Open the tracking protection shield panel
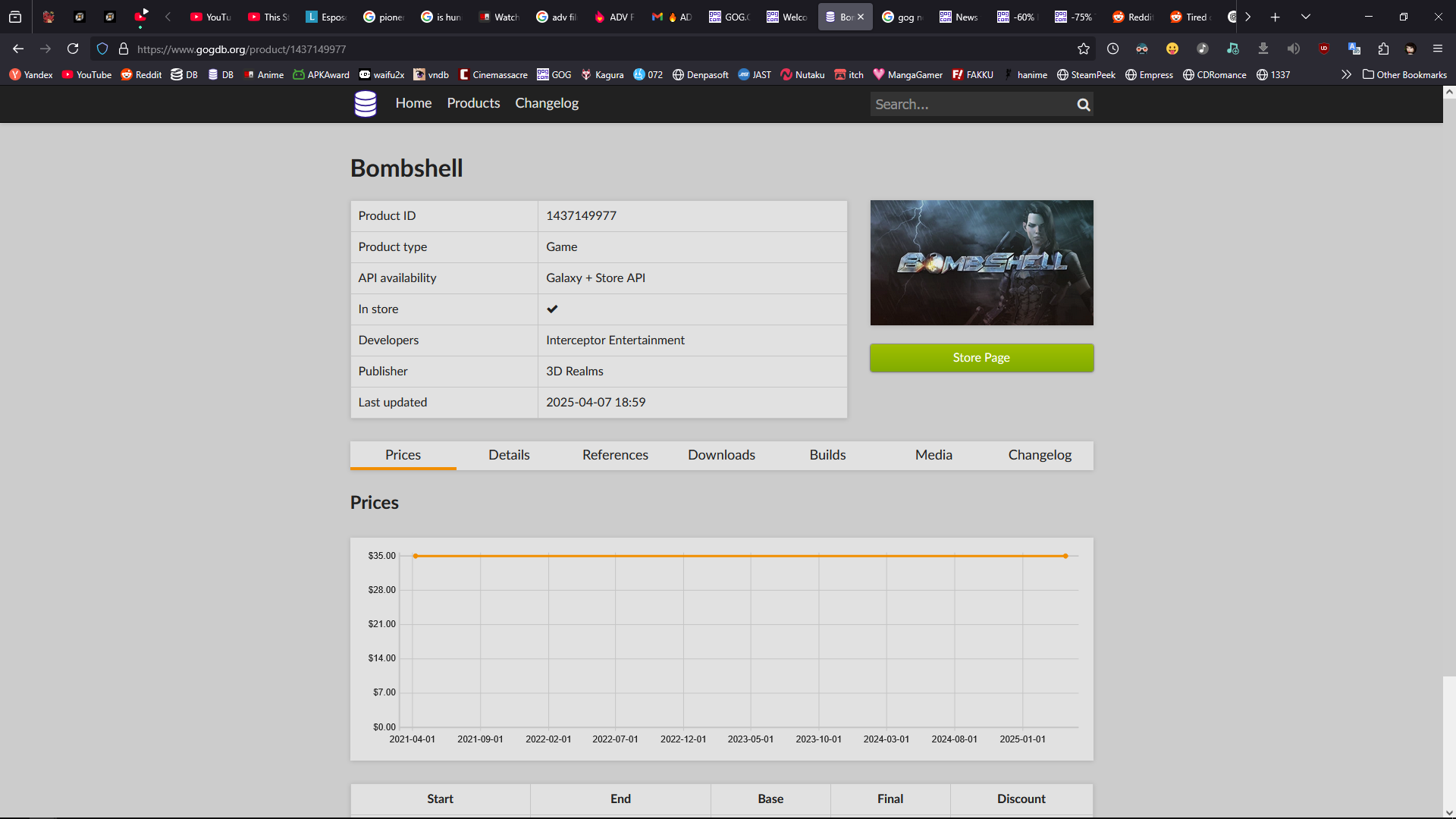This screenshot has height=819, width=1456. tap(102, 49)
